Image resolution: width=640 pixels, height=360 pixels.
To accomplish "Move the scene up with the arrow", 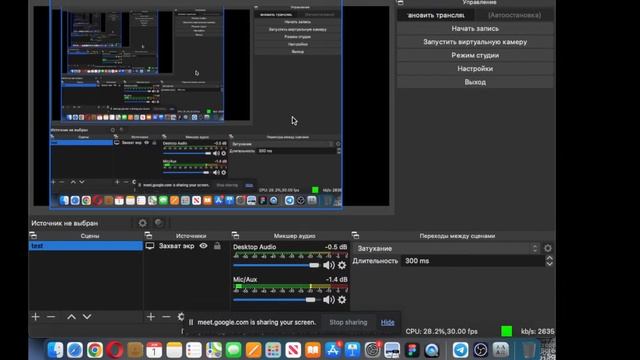I will (x=71, y=317).
